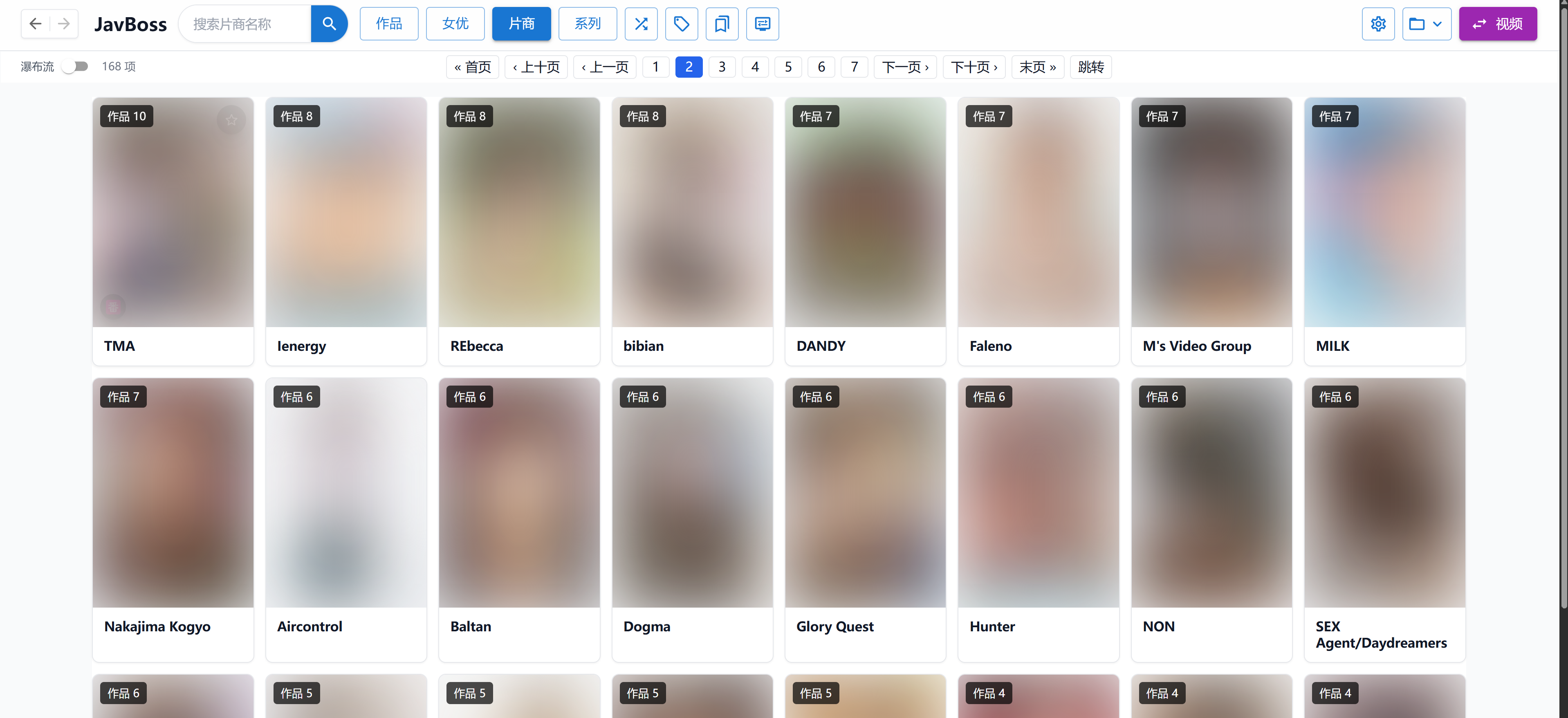
Task: Open the DANDY studio card
Action: 866,231
